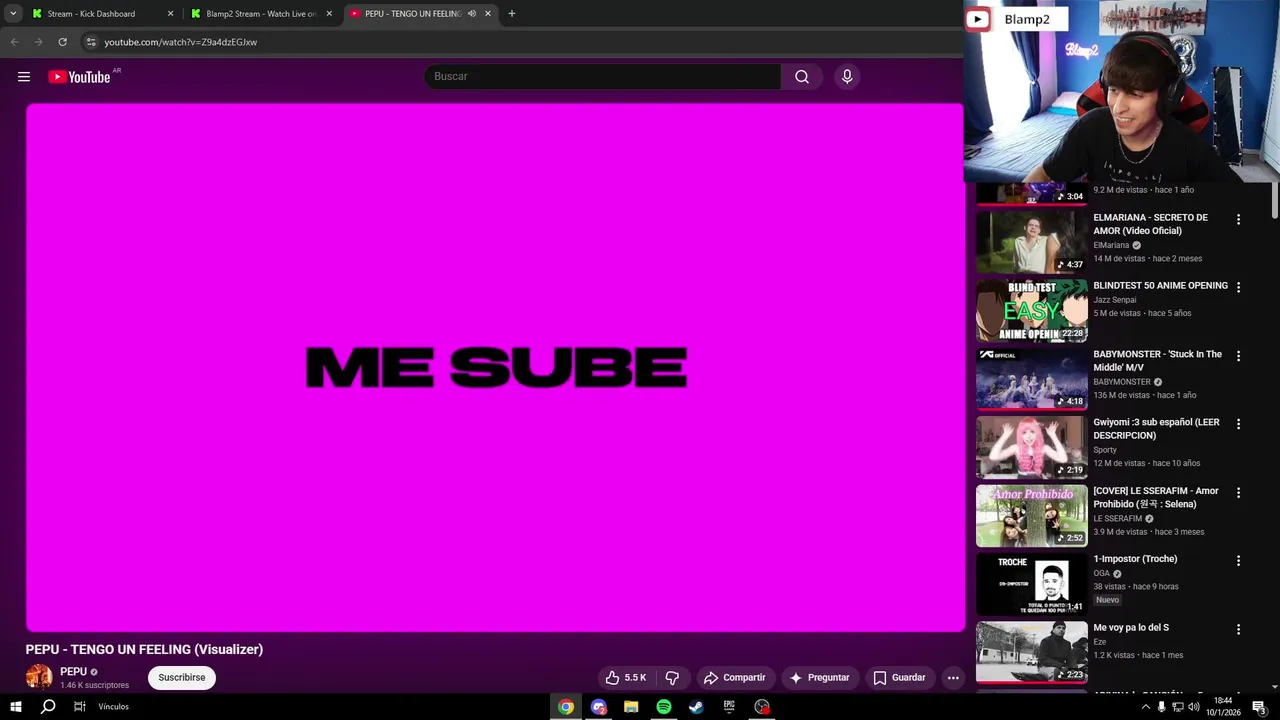Viewport: 1280px width, 720px height.
Task: Open the Compartir share dialog
Action: pyautogui.click(x=735, y=677)
